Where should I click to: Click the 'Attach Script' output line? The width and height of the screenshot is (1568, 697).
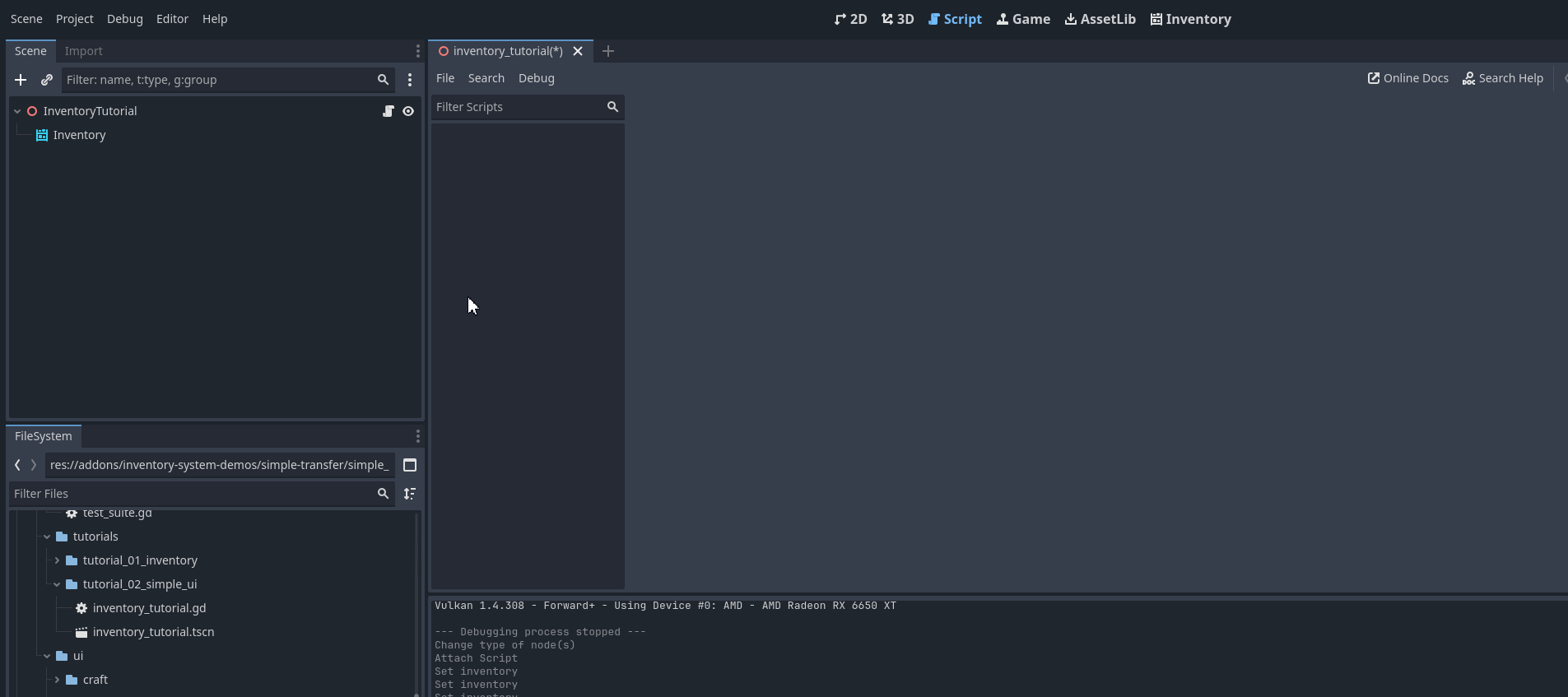pyautogui.click(x=476, y=658)
